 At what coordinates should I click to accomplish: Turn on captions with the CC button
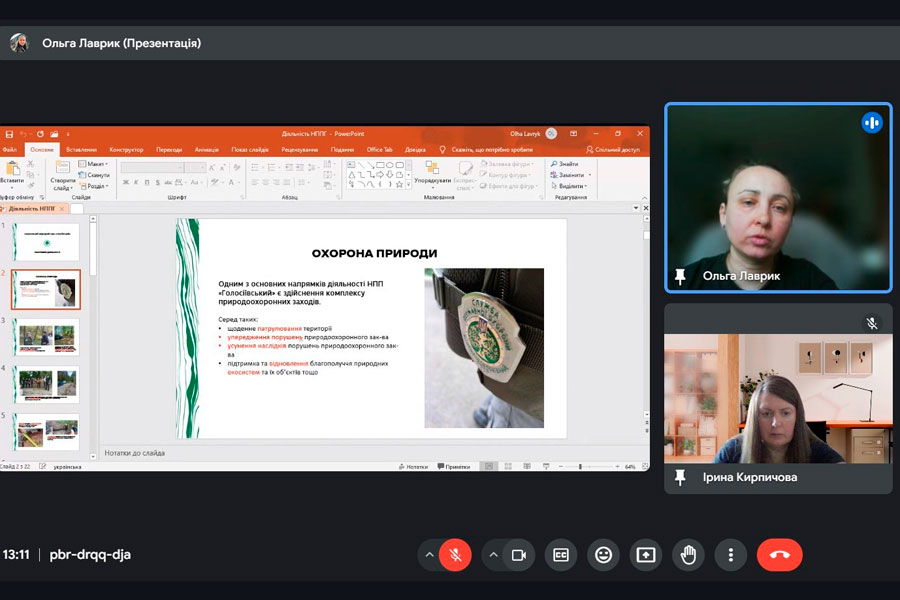point(561,555)
